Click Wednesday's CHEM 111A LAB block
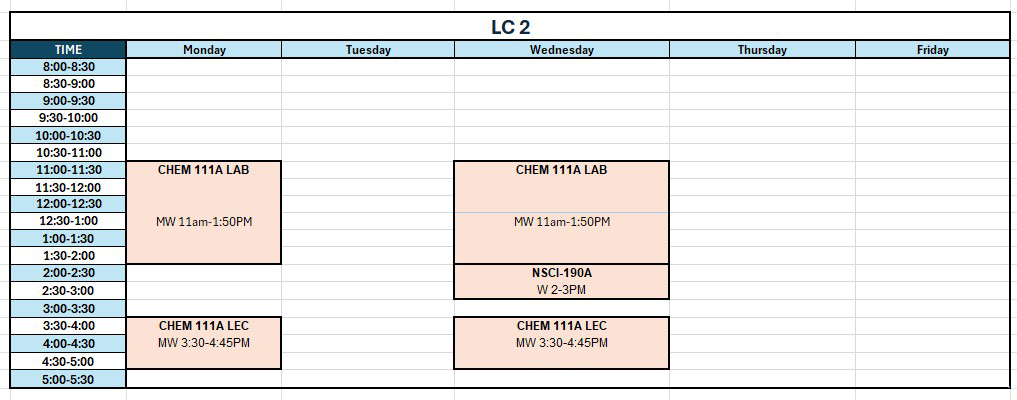1017x400 pixels. [562, 213]
